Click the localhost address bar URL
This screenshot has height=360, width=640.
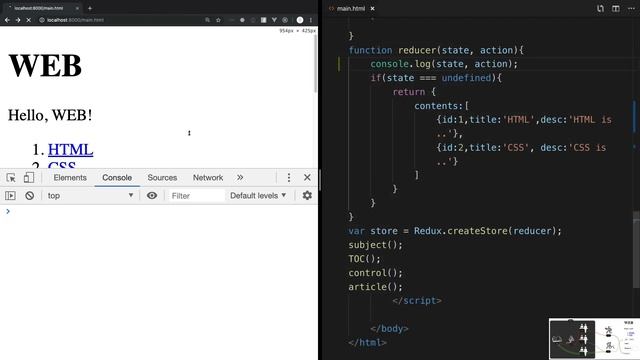75,20
